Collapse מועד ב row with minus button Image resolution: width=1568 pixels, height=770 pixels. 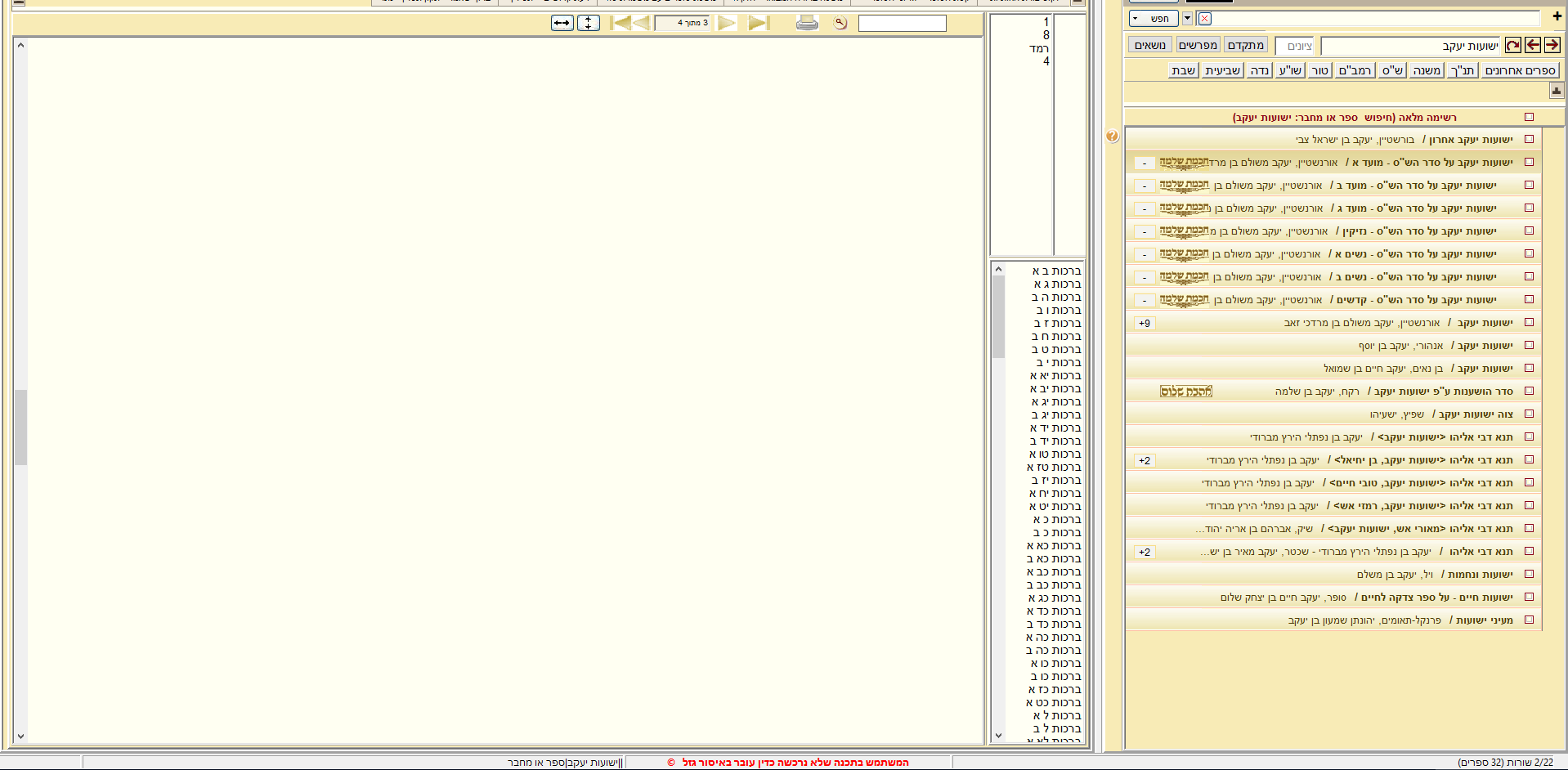(1145, 186)
